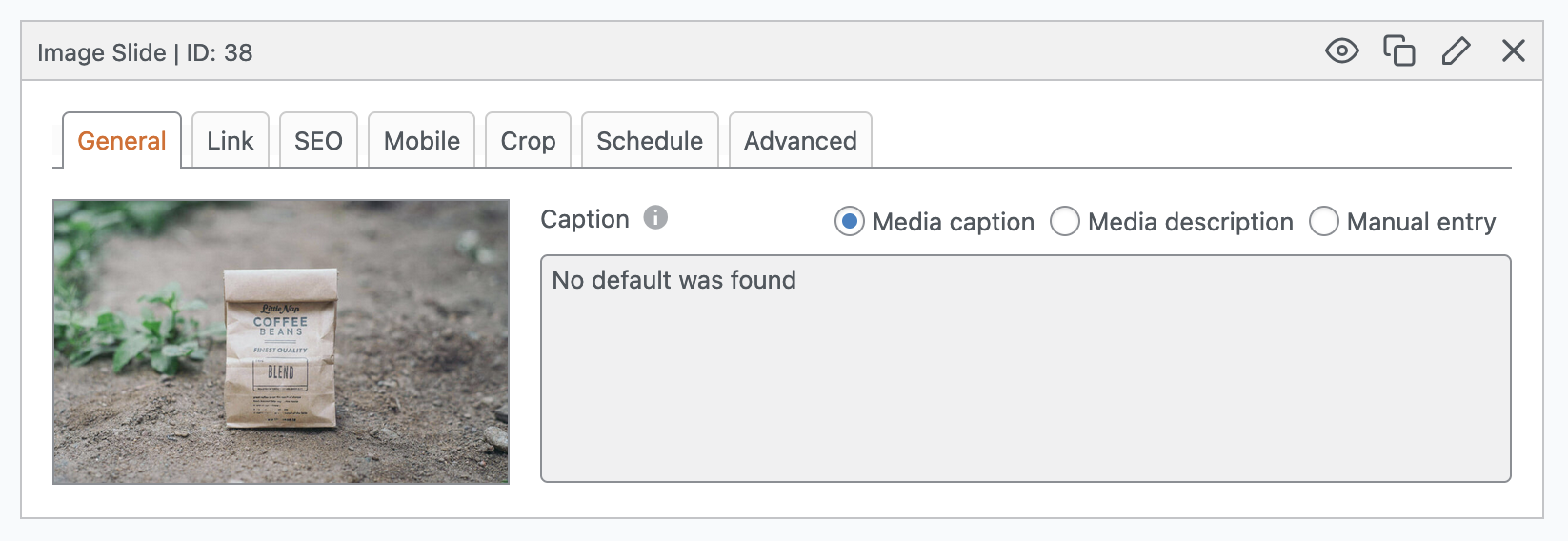1568x541 pixels.
Task: Duplicate the slide using the copy icon
Action: click(x=1398, y=50)
